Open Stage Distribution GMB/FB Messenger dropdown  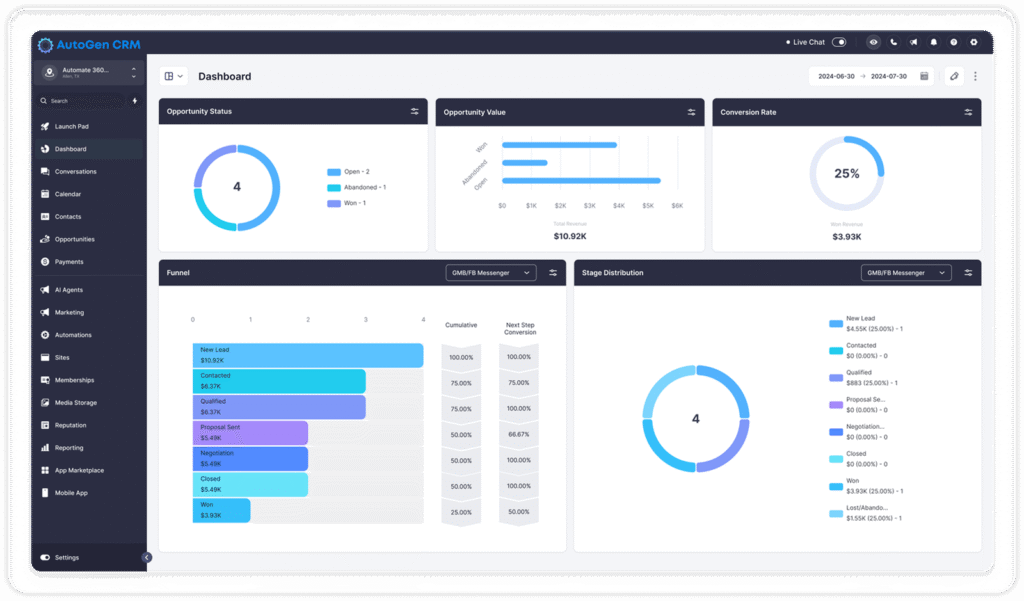[905, 273]
